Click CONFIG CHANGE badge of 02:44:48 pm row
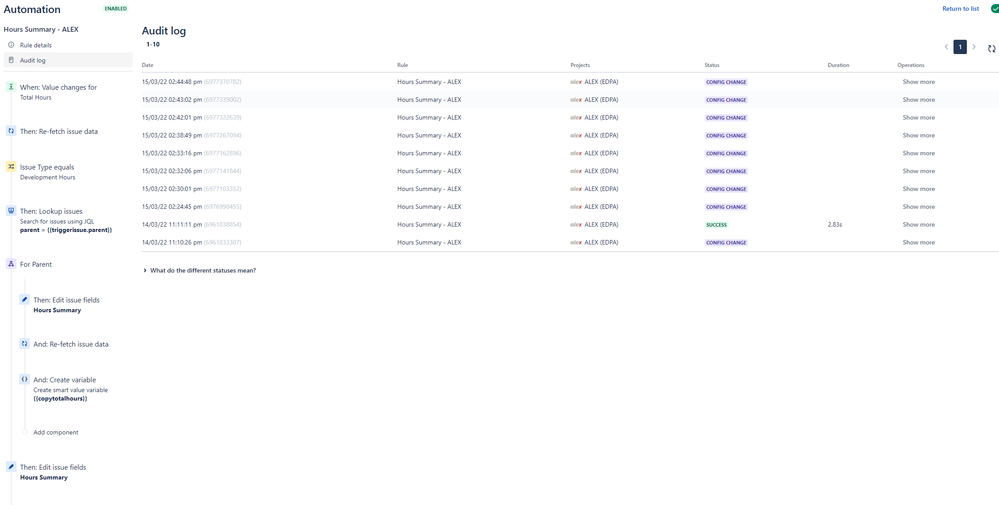Image resolution: width=999 pixels, height=505 pixels. 726,82
